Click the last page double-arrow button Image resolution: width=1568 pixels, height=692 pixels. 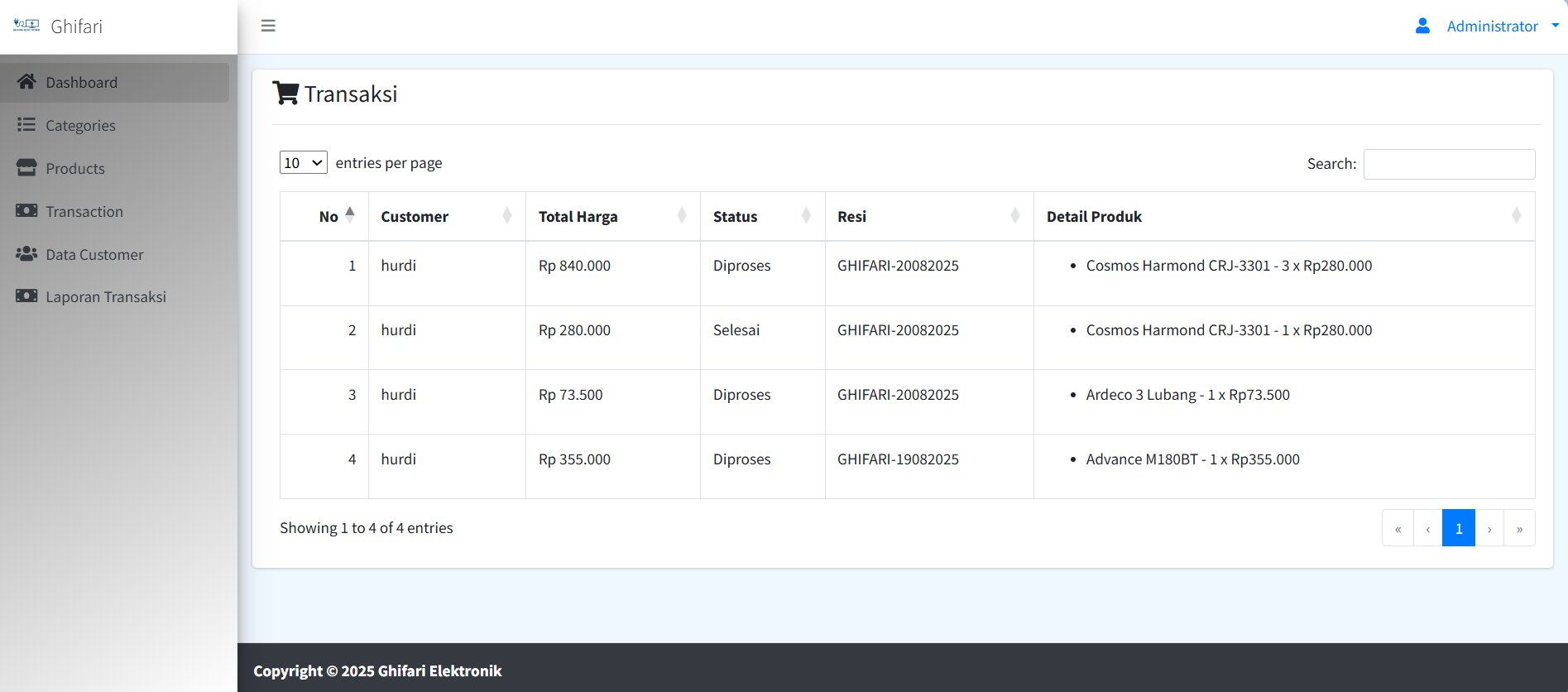click(1519, 528)
